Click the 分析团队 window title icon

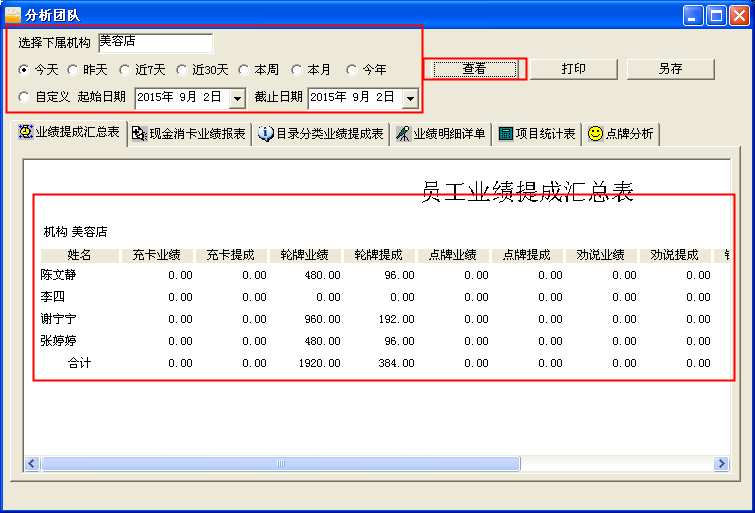[13, 15]
